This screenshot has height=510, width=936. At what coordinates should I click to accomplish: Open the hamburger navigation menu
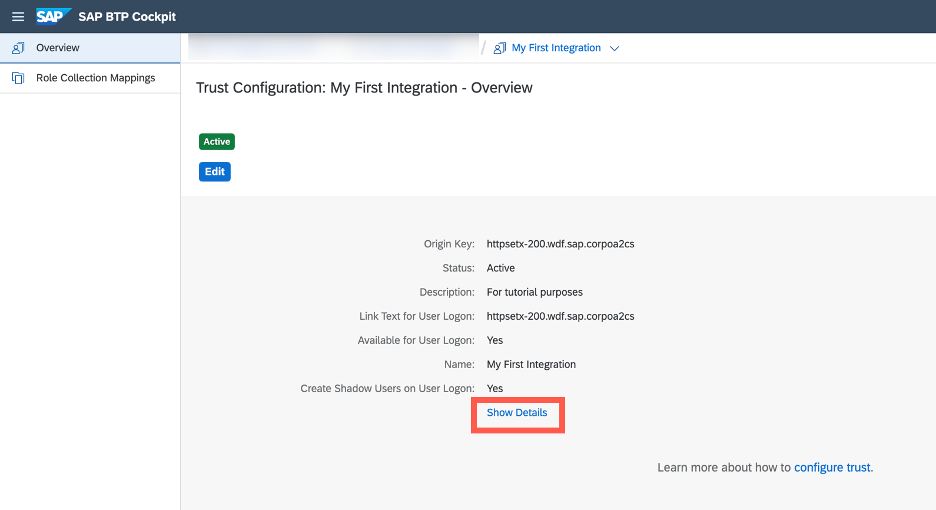point(18,17)
